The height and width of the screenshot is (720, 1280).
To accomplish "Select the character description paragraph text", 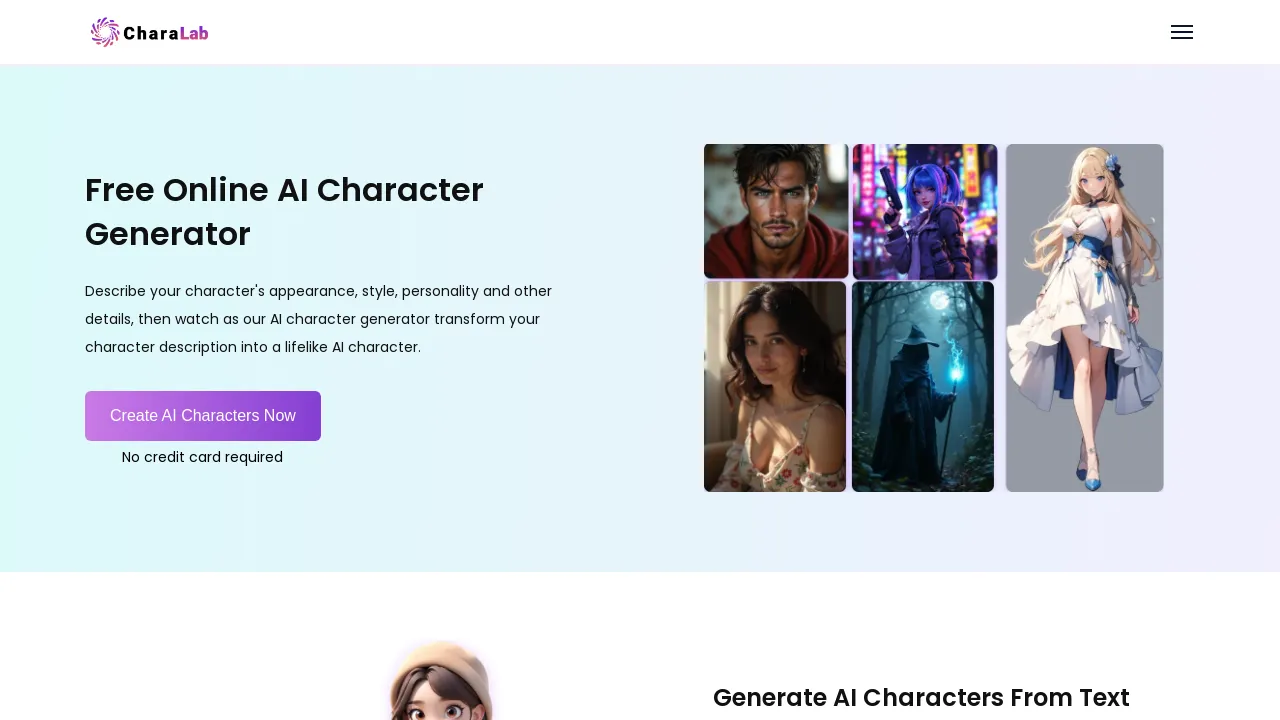I will (x=318, y=319).
